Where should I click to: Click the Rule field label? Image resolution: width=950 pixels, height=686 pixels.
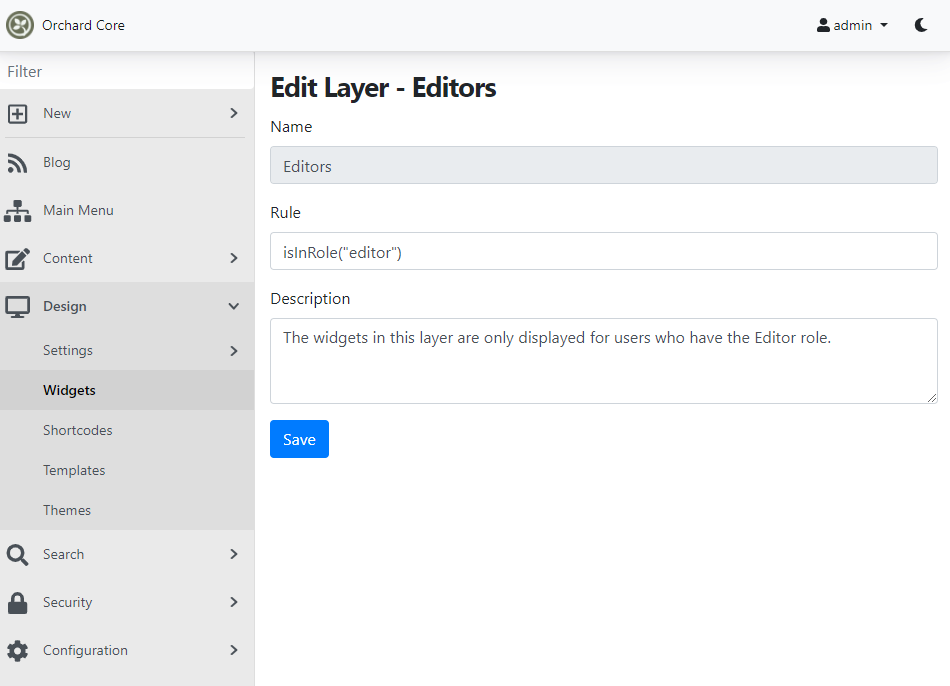[285, 213]
